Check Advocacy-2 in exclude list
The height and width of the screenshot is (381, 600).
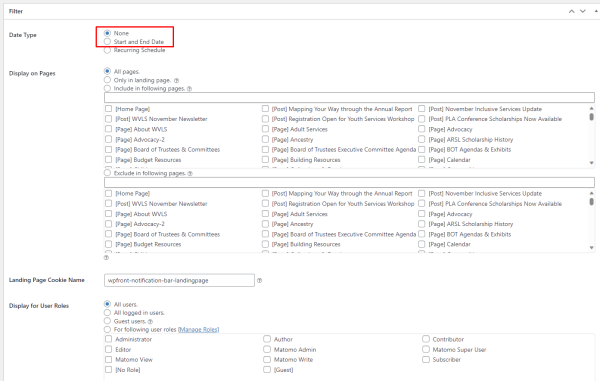point(109,224)
